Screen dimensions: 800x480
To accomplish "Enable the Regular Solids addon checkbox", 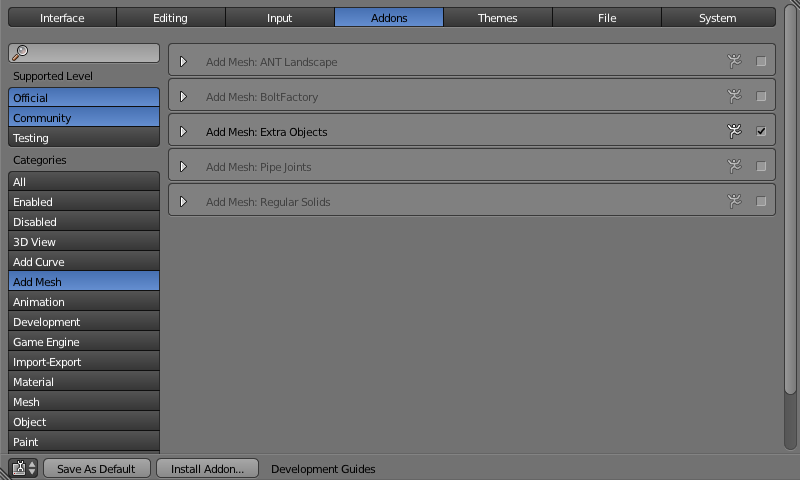I will click(x=761, y=202).
